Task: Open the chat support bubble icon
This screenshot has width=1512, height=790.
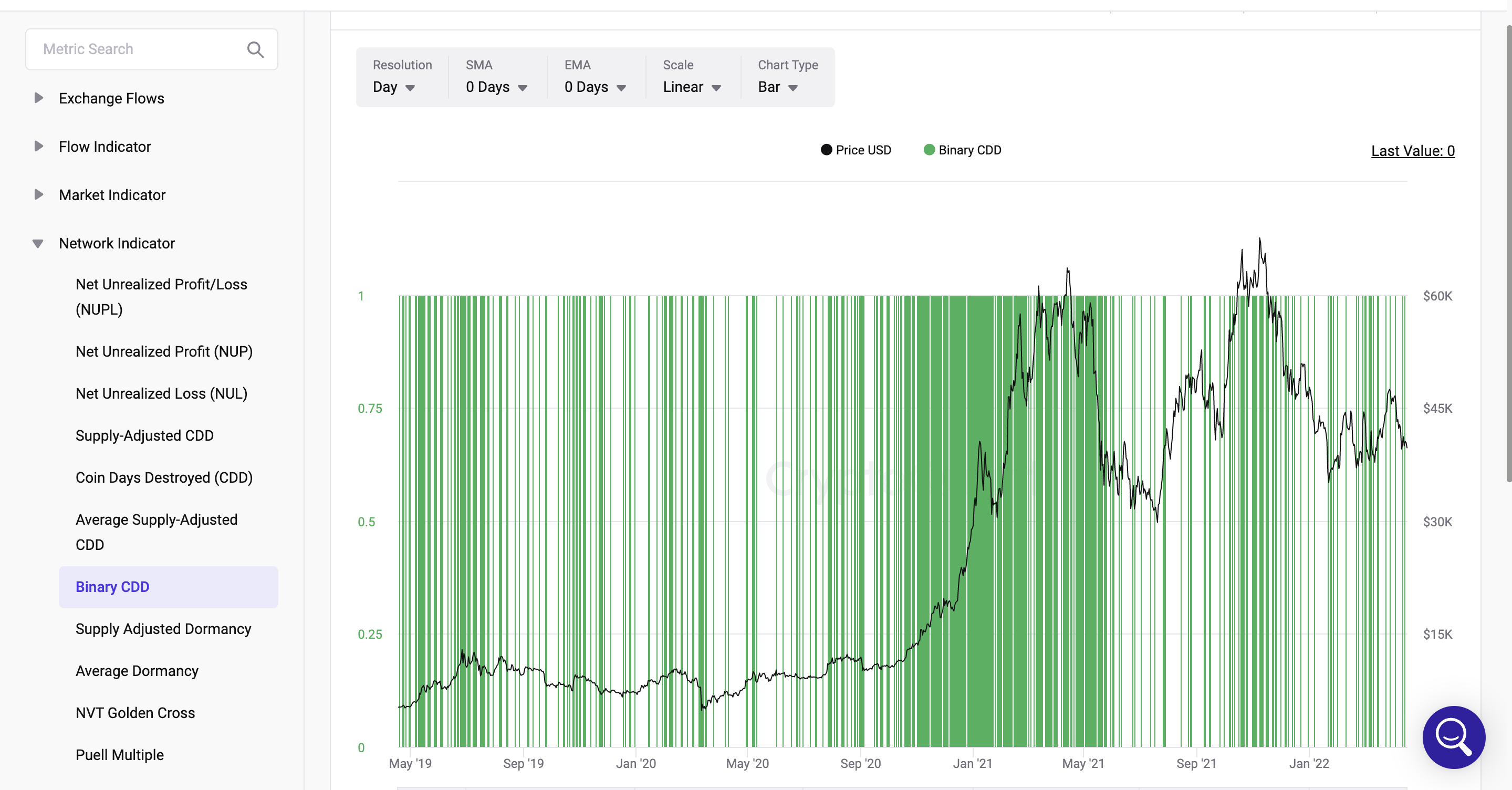Action: click(1453, 736)
